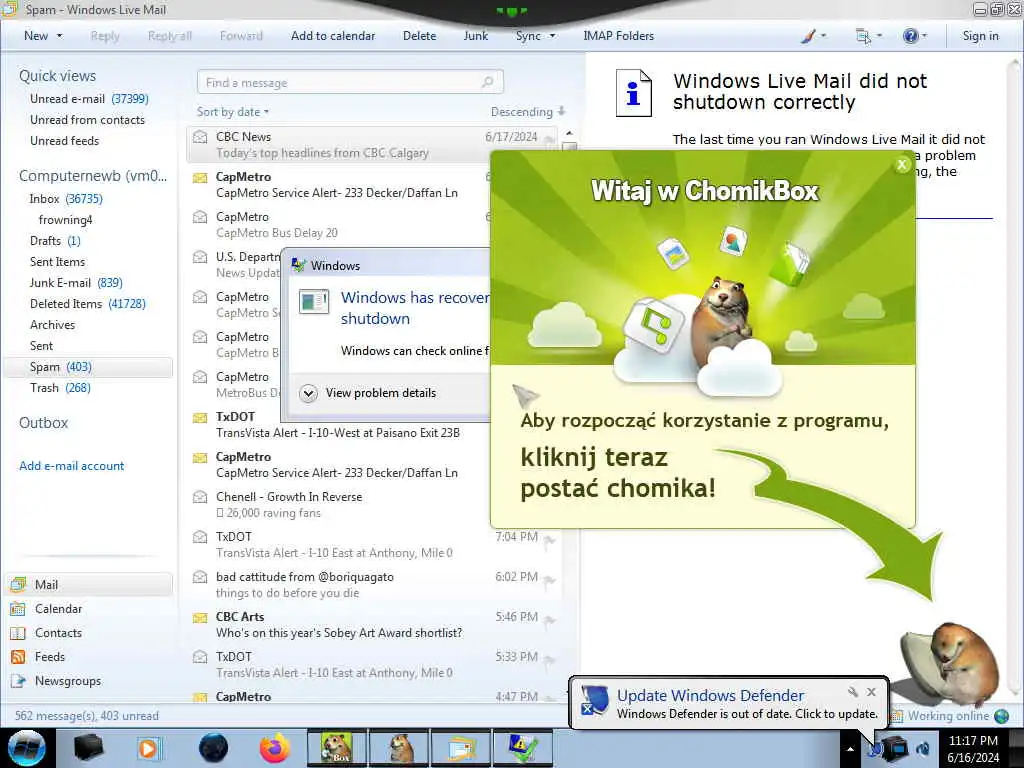This screenshot has width=1024, height=768.
Task: Flag the TxDOT 7:04 PM message
Action: [550, 539]
